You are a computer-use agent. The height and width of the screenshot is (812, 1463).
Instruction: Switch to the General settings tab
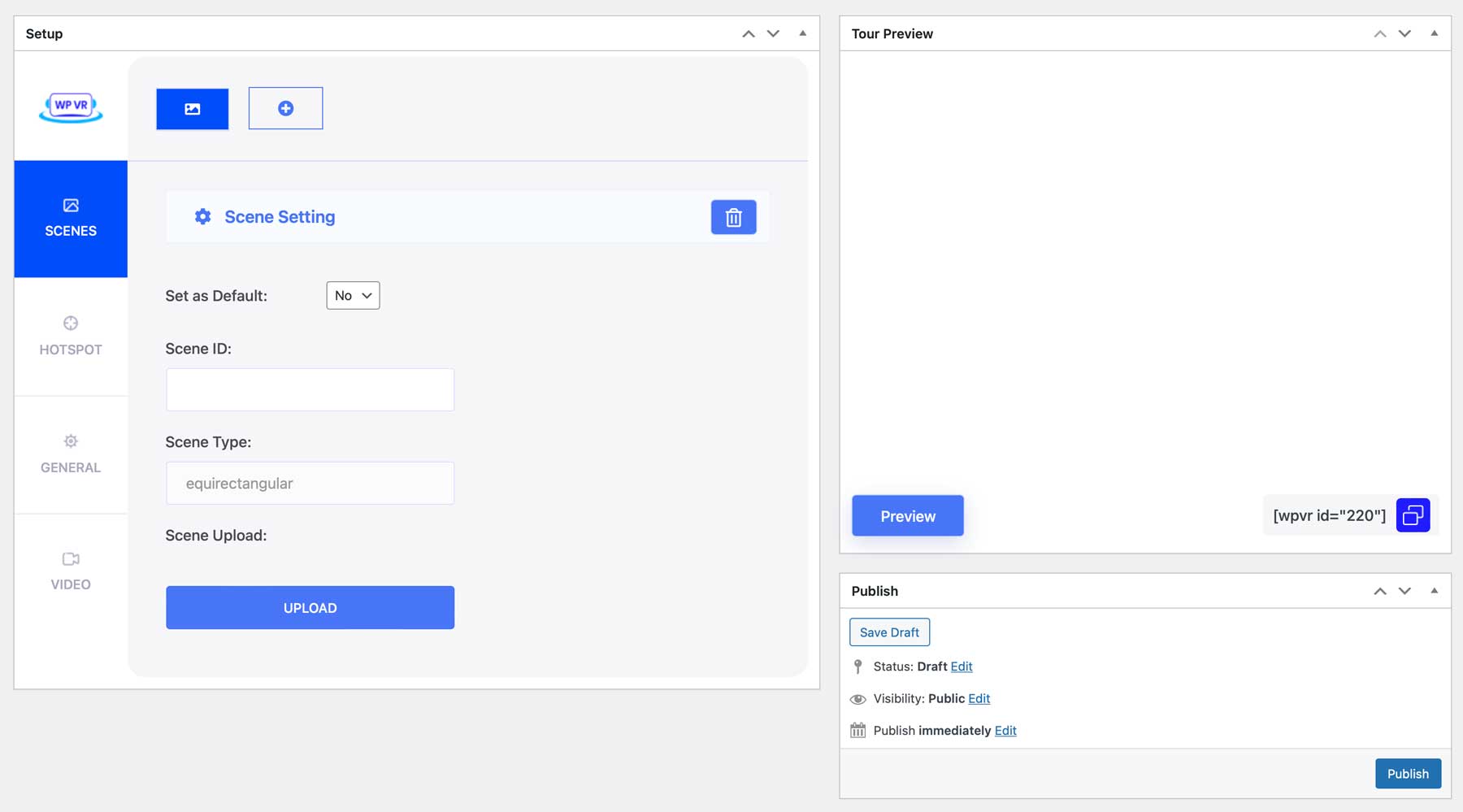[x=71, y=454]
